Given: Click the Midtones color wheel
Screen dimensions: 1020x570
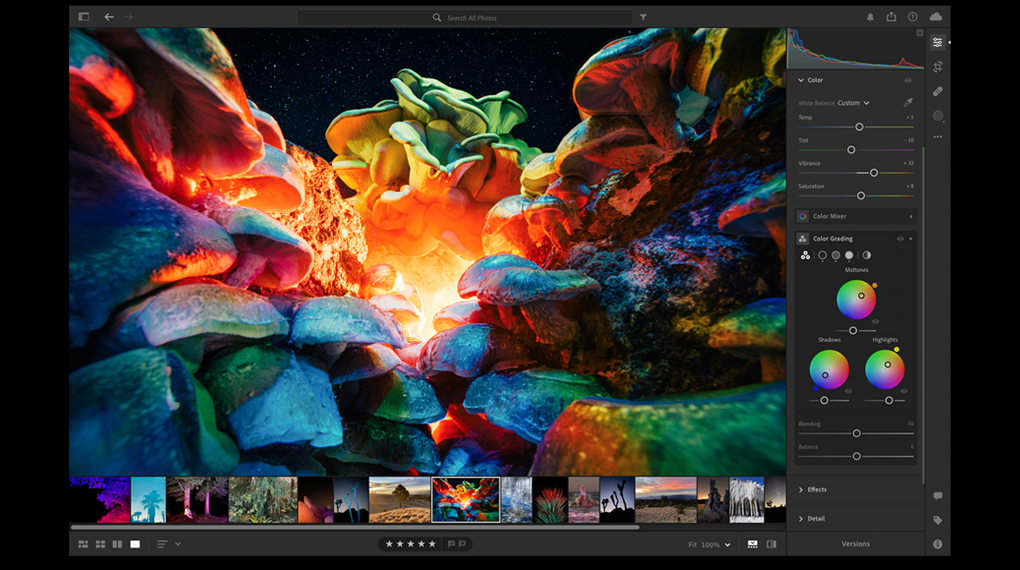Looking at the screenshot, I should tap(856, 299).
